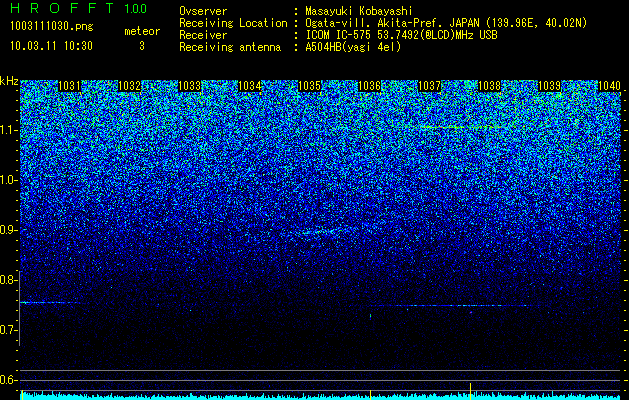Screen dimensions: 629x400
Task: Click the 1036 time marker
Action: click(x=369, y=86)
